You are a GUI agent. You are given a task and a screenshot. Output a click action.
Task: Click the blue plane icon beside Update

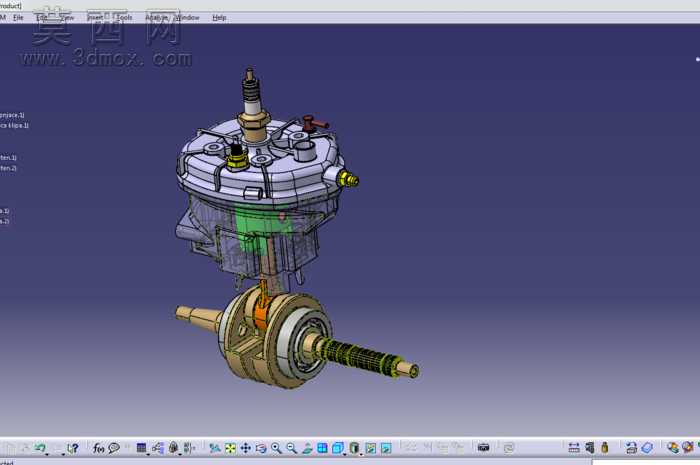[647, 448]
